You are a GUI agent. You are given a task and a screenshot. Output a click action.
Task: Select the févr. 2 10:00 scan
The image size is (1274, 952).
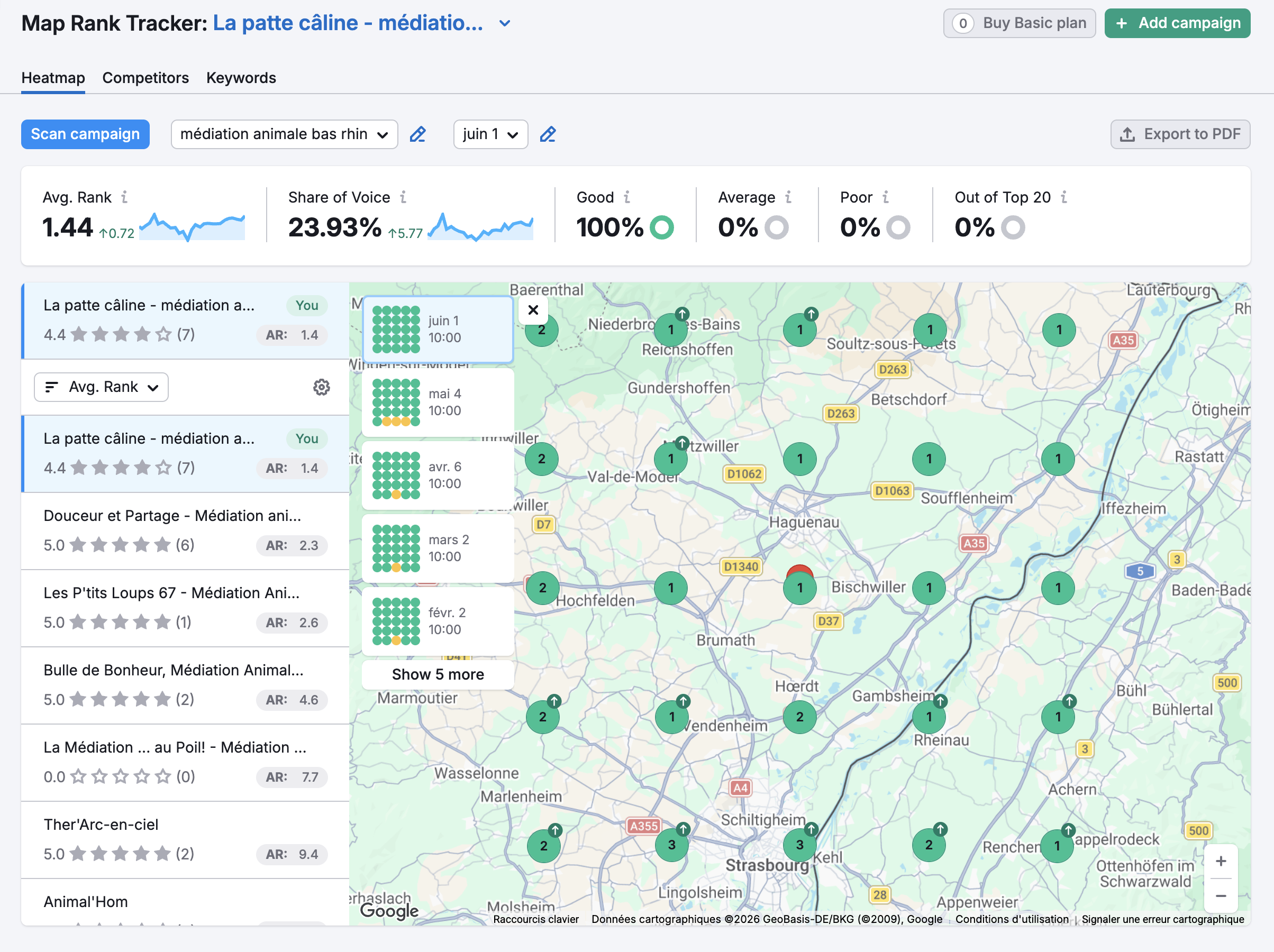coord(438,621)
